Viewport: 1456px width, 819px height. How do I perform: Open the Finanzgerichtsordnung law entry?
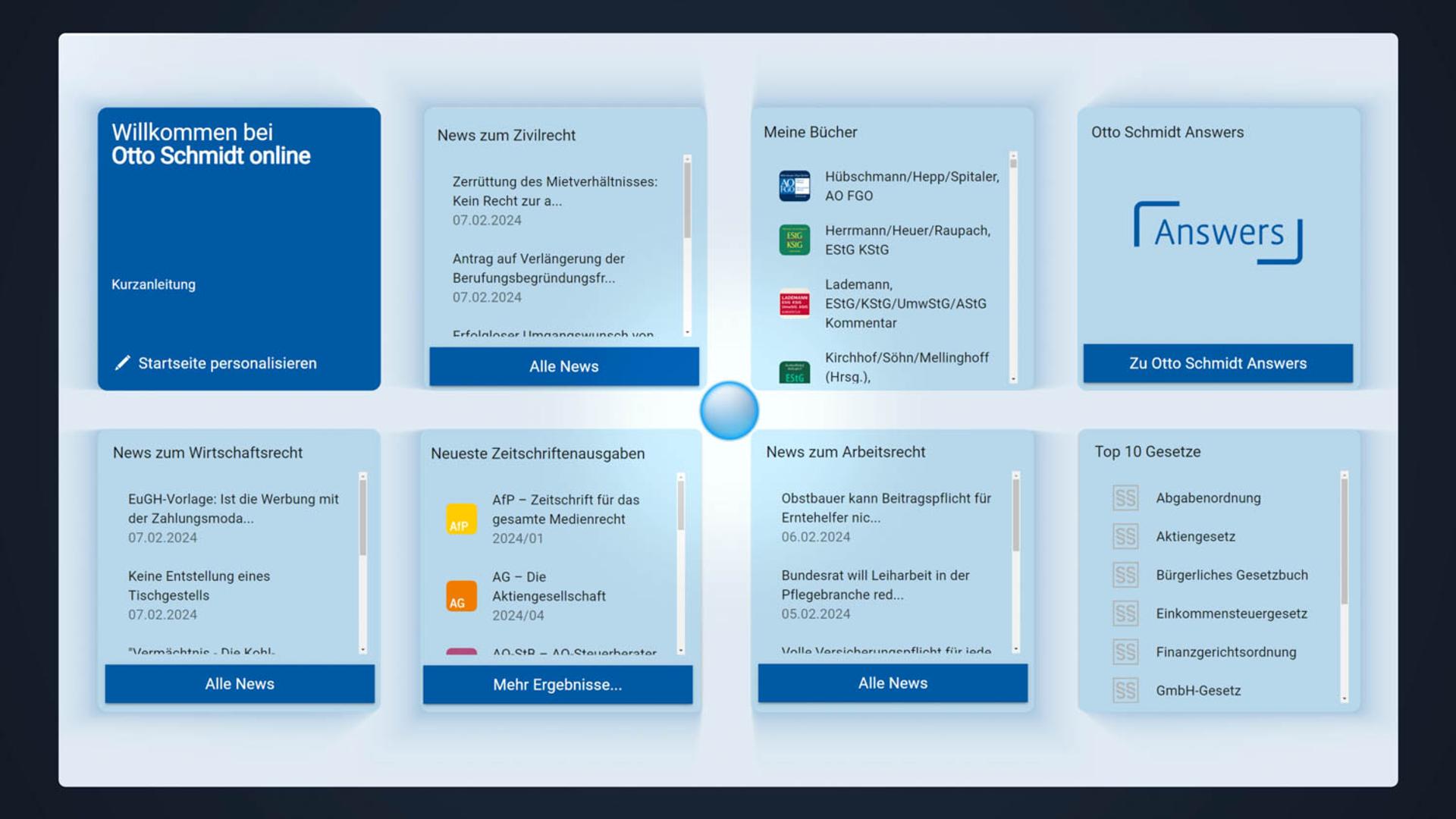point(1226,652)
